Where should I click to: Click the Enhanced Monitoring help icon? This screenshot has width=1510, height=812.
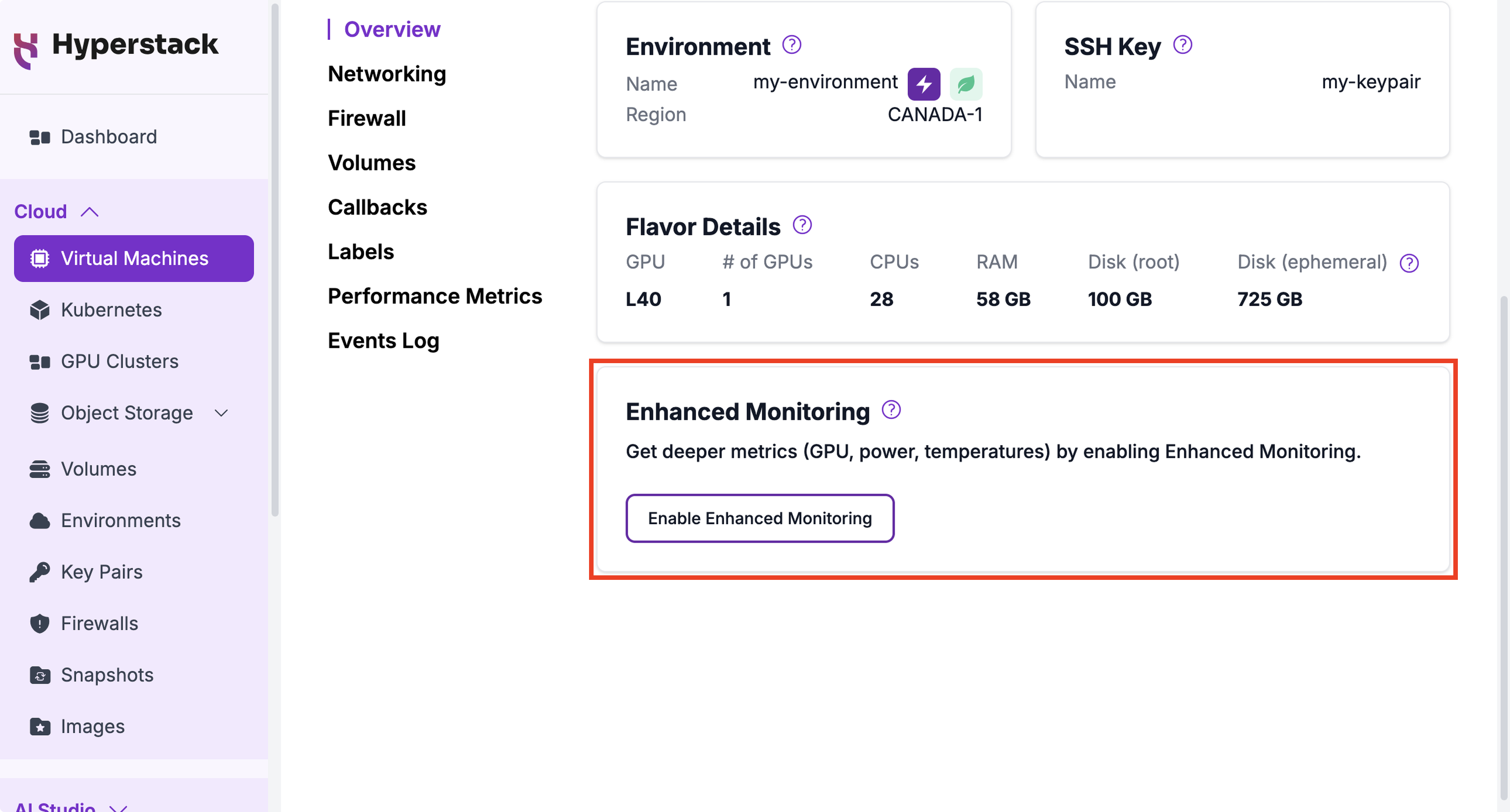891,410
